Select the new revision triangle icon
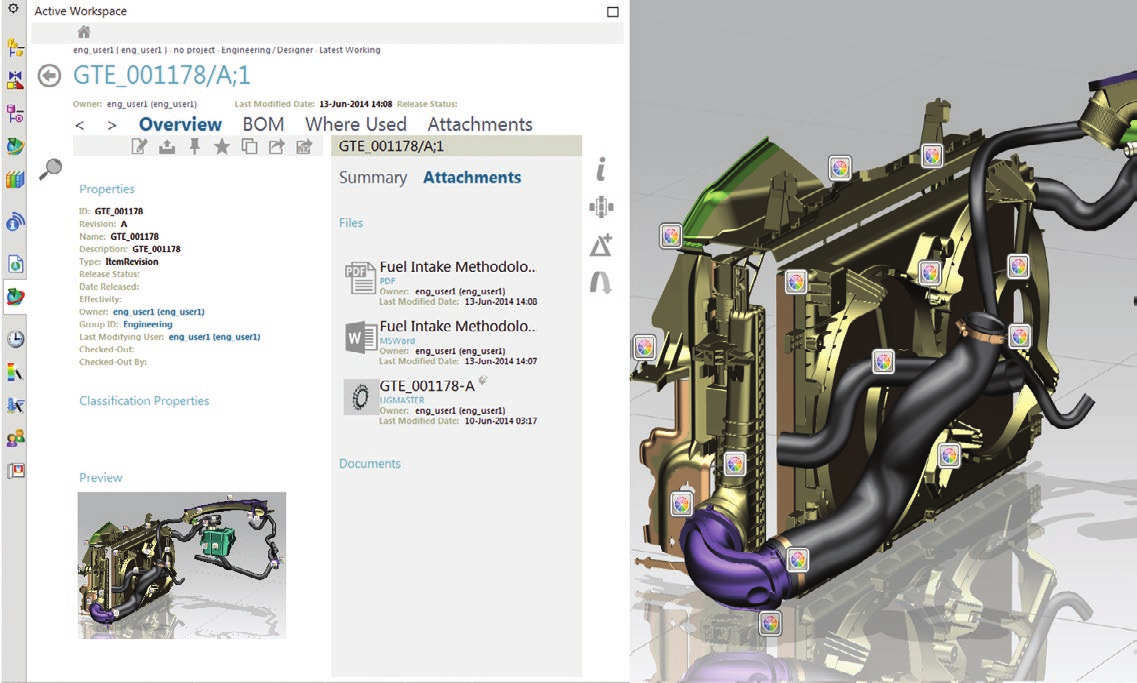 (x=601, y=243)
